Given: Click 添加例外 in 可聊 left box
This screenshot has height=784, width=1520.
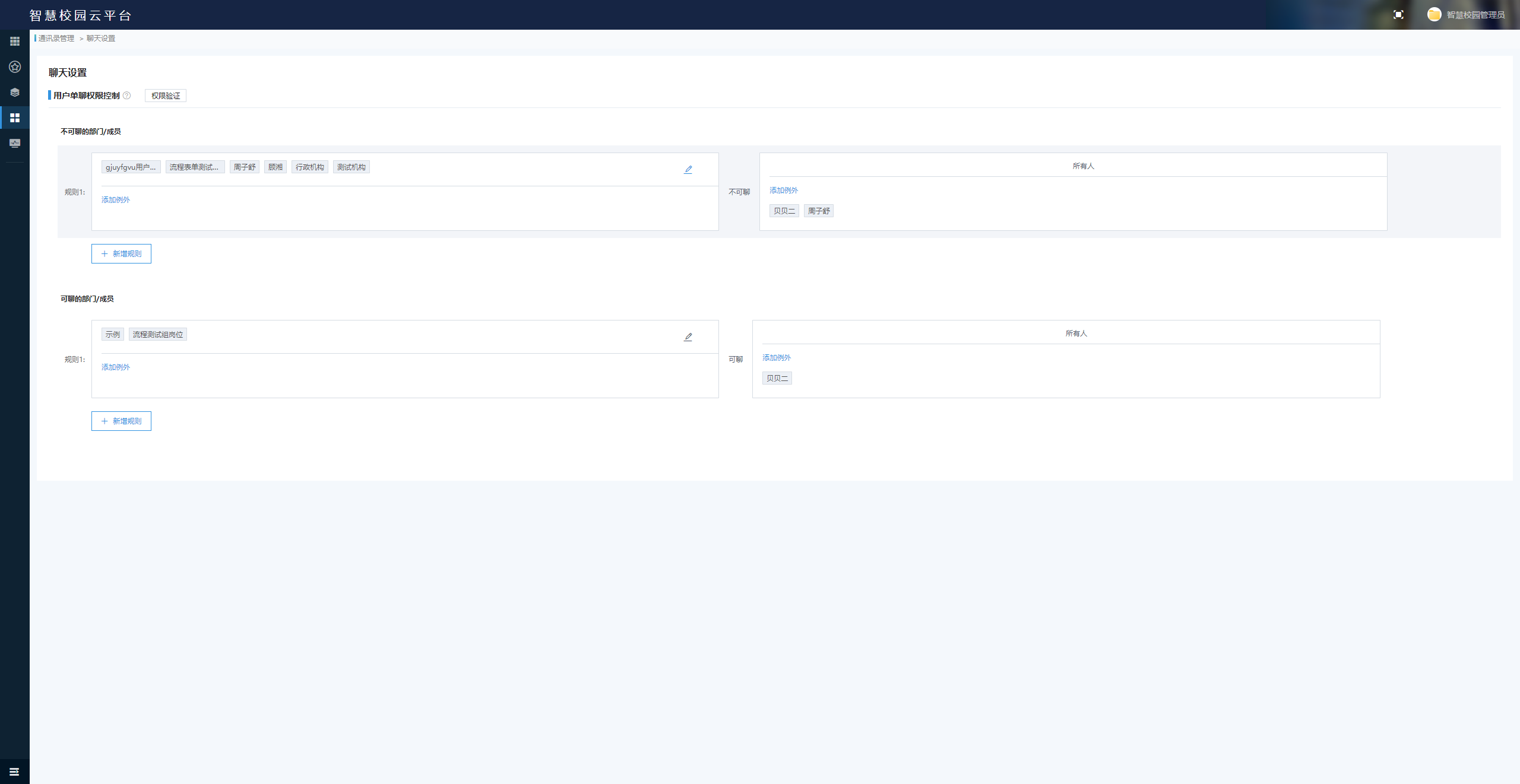Looking at the screenshot, I should (116, 367).
